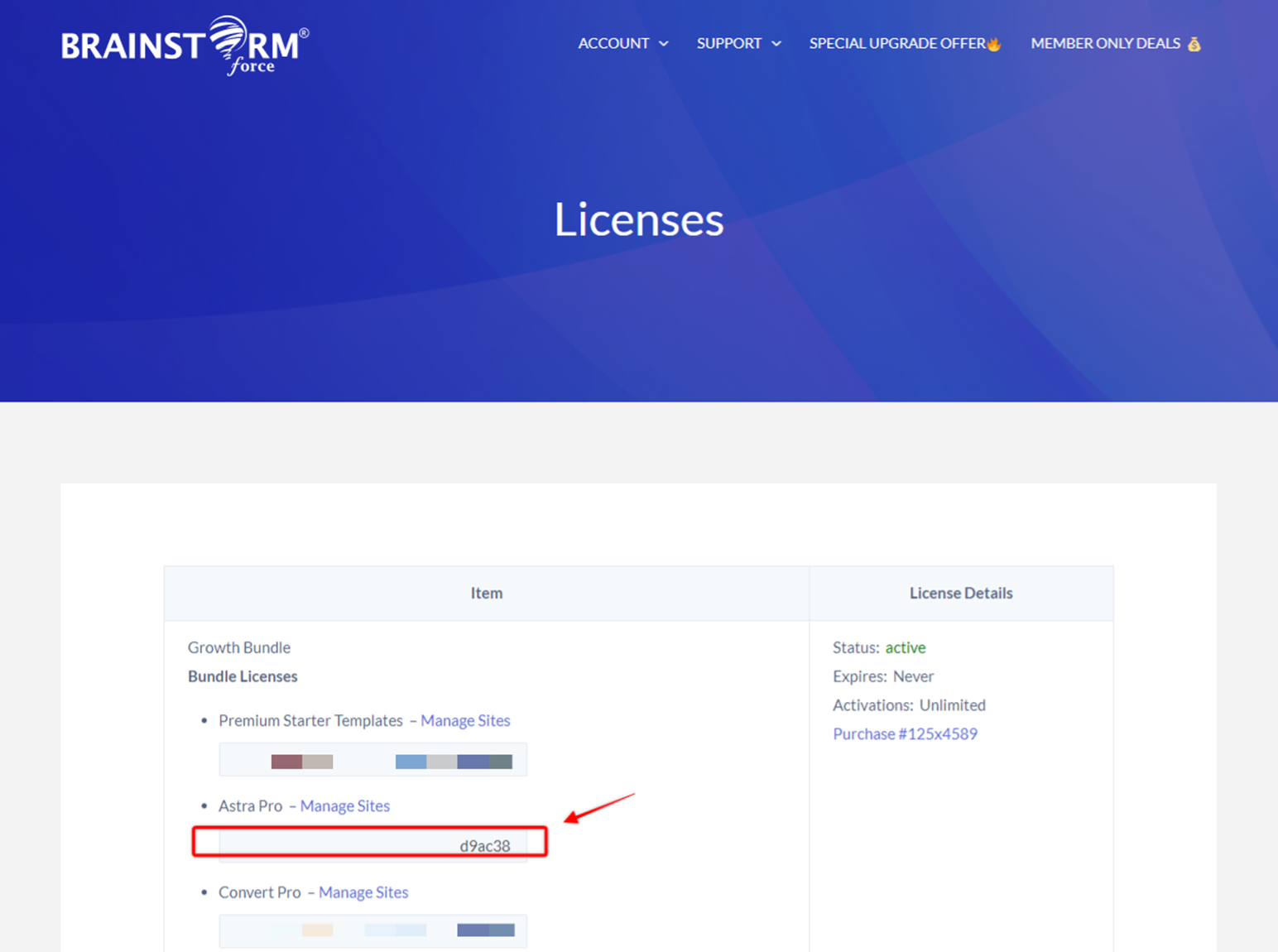Viewport: 1278px width, 952px height.
Task: Expand the Support dropdown chevron
Action: [776, 44]
